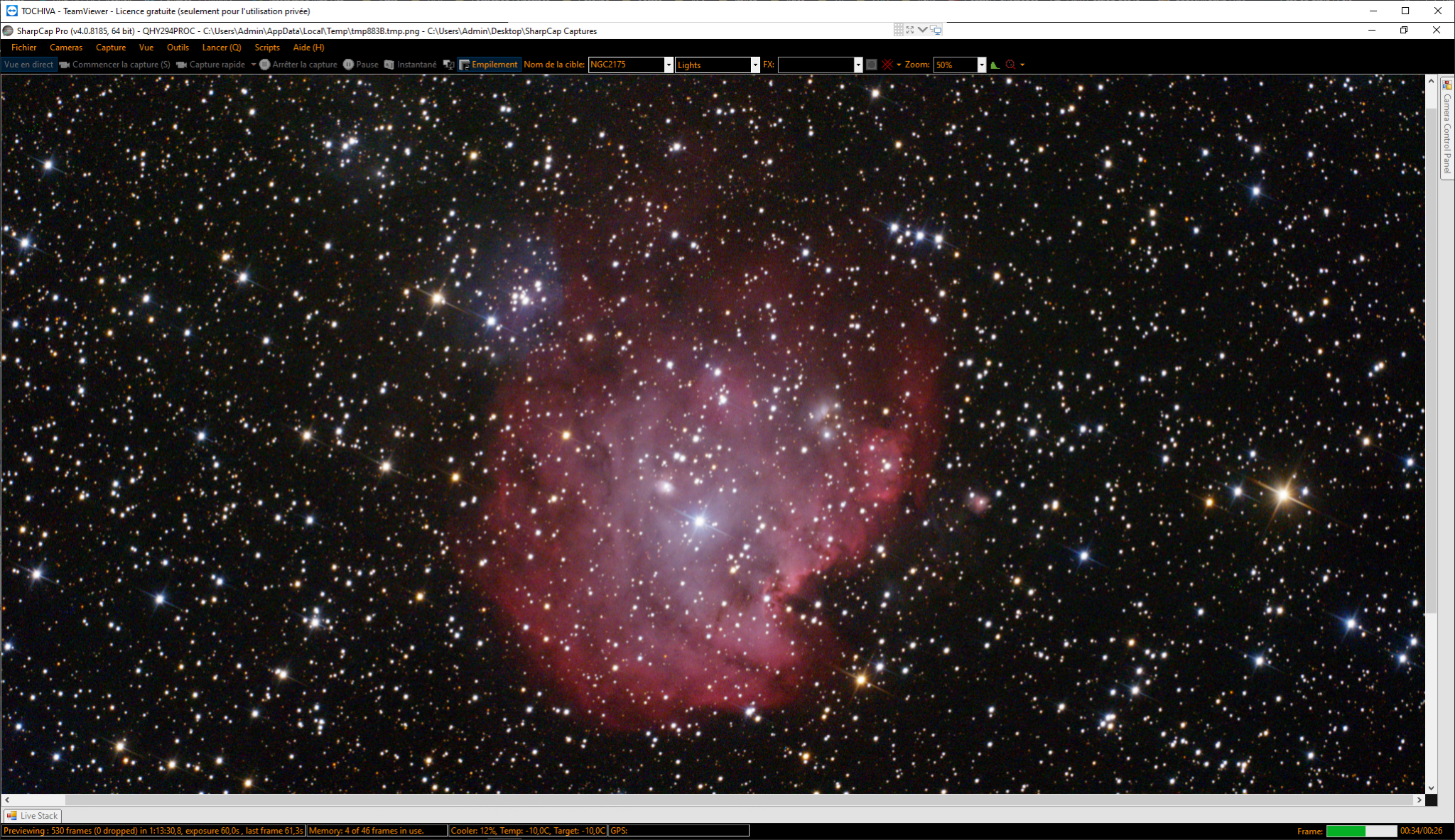This screenshot has width=1455, height=840.
Task: Click the gray FX selection area icon
Action: click(x=872, y=65)
